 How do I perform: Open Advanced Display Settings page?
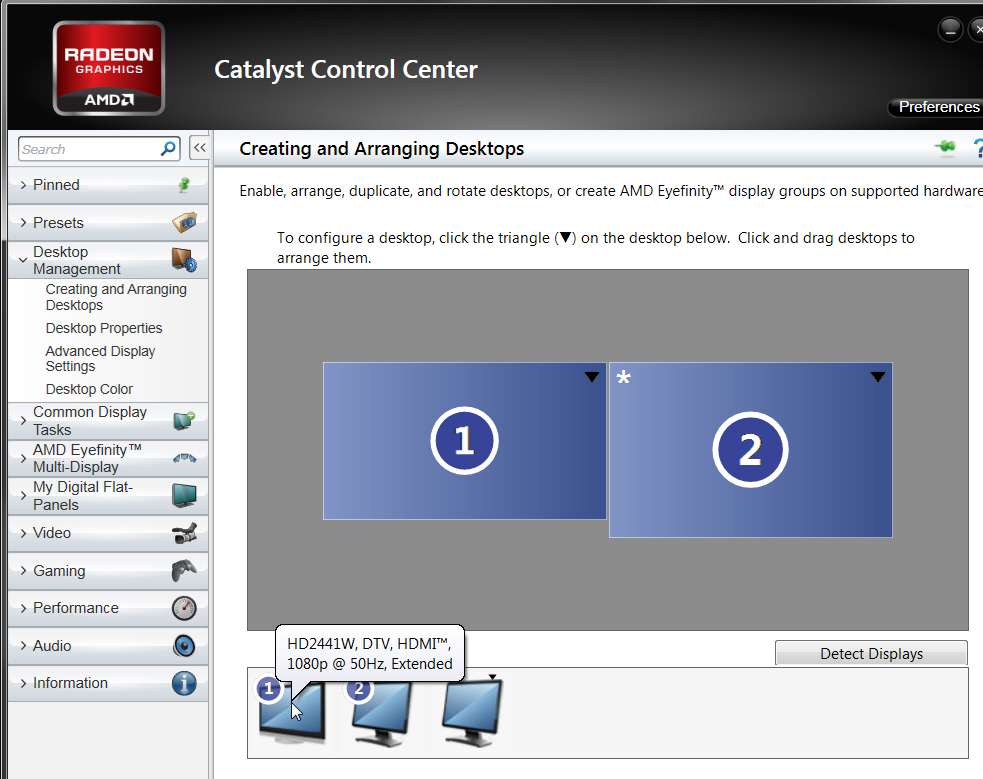100,358
